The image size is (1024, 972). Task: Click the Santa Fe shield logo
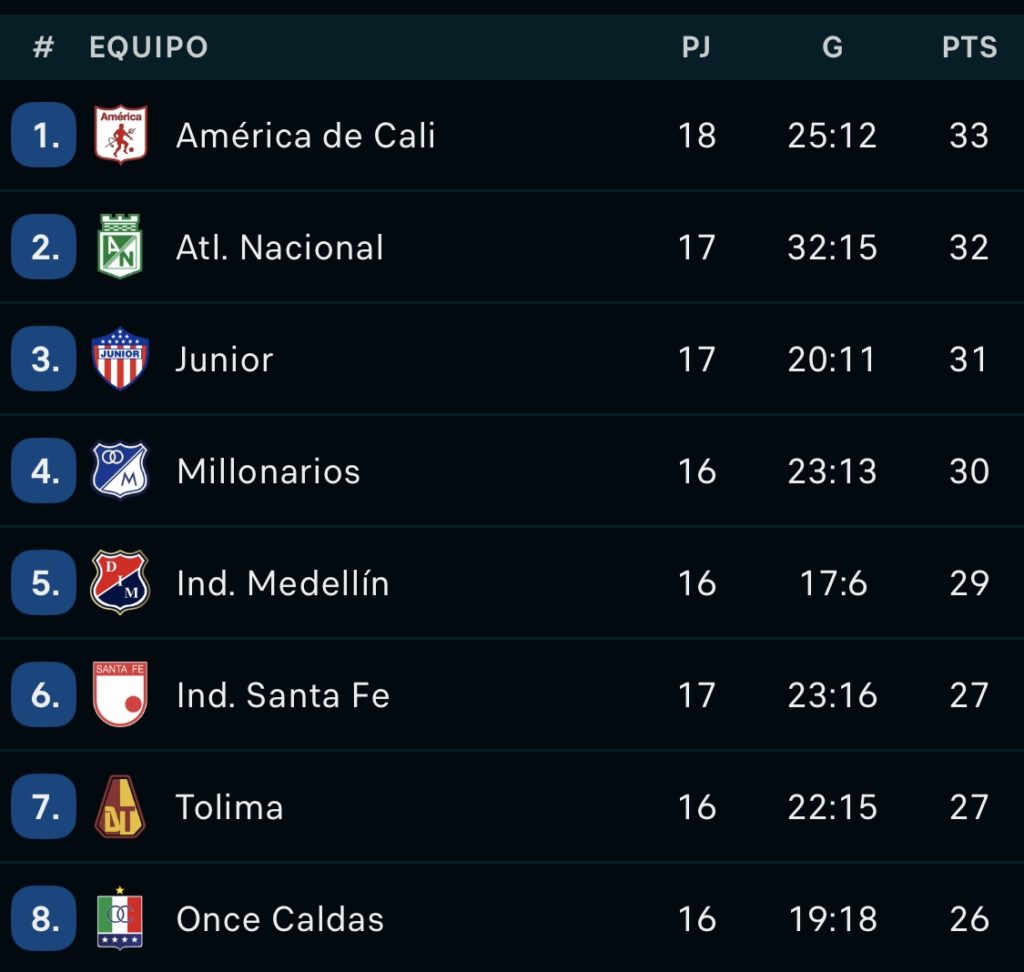click(120, 694)
